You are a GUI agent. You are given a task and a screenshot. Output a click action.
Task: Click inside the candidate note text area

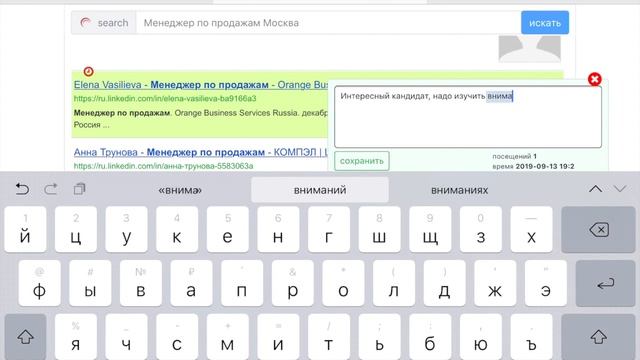click(x=468, y=117)
